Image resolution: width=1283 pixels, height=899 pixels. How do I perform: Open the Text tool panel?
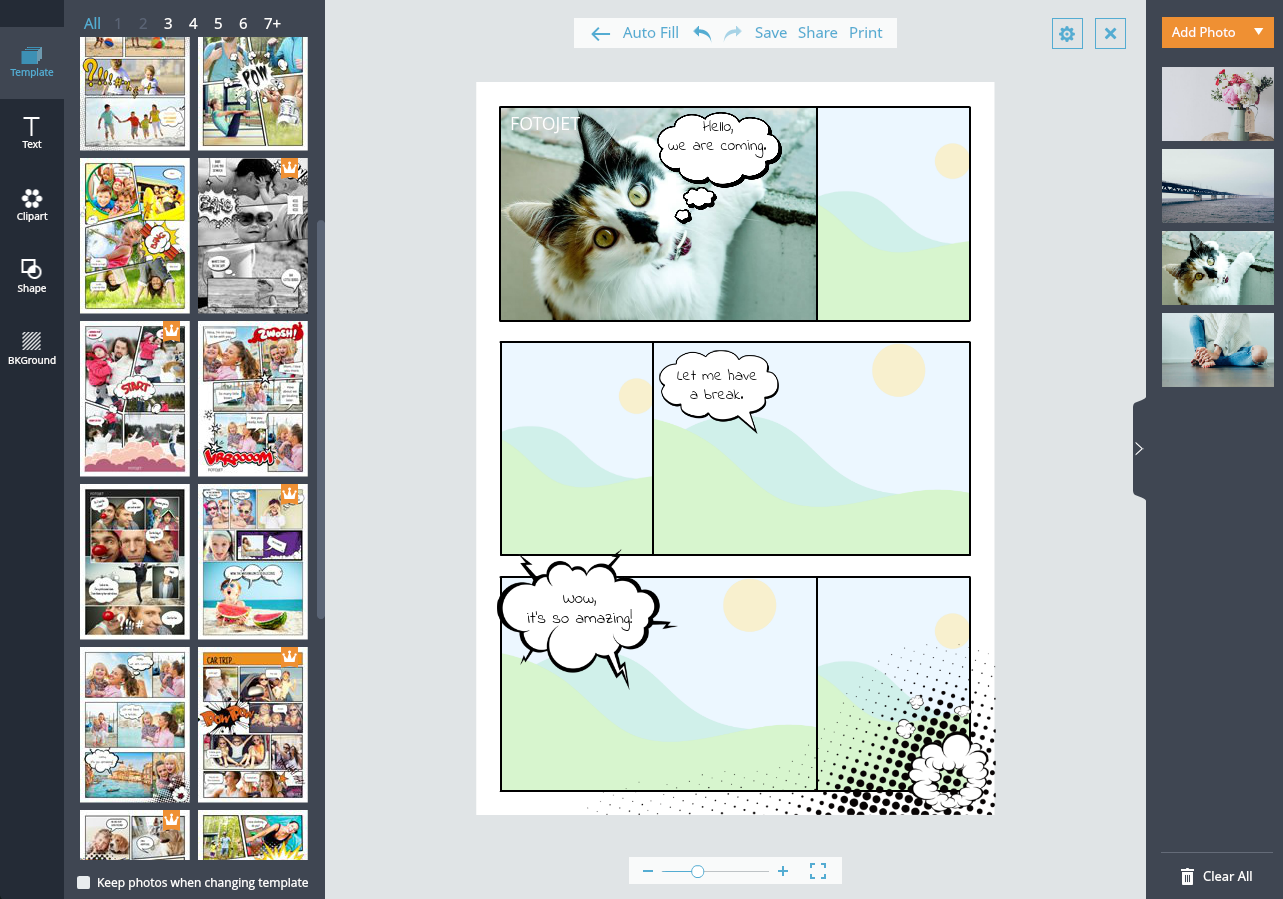[x=32, y=133]
